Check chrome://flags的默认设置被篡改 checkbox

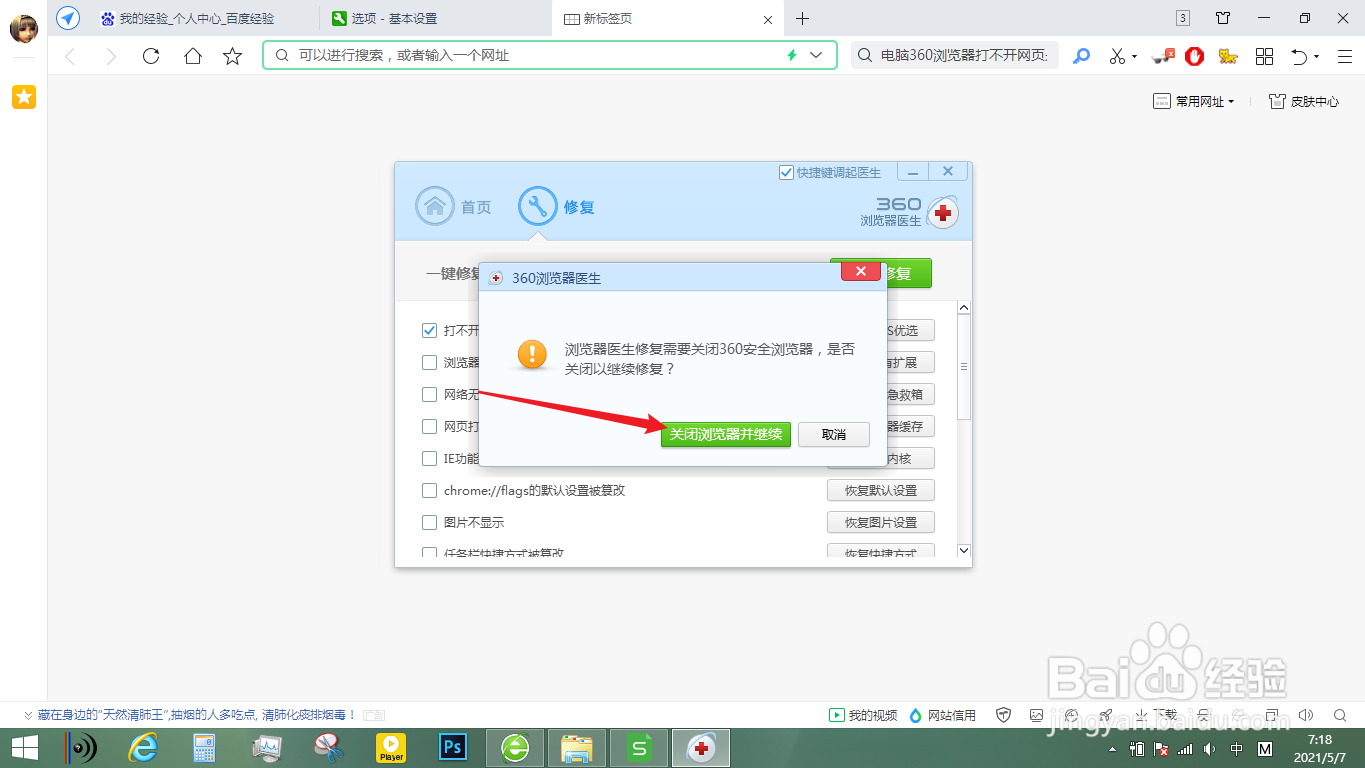(x=429, y=490)
